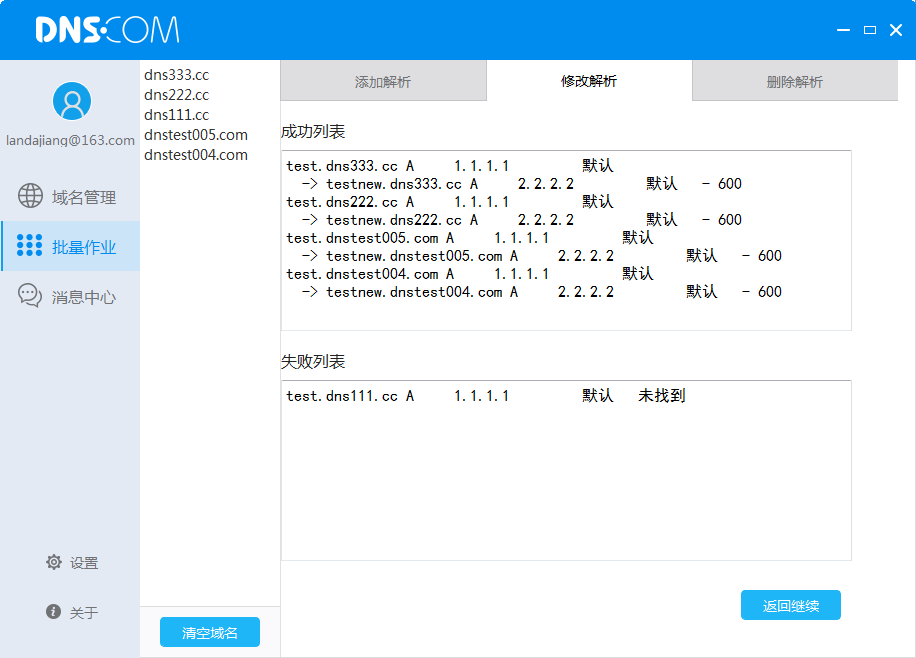Open settings via the gear icon
916x658 pixels.
pyautogui.click(x=54, y=562)
